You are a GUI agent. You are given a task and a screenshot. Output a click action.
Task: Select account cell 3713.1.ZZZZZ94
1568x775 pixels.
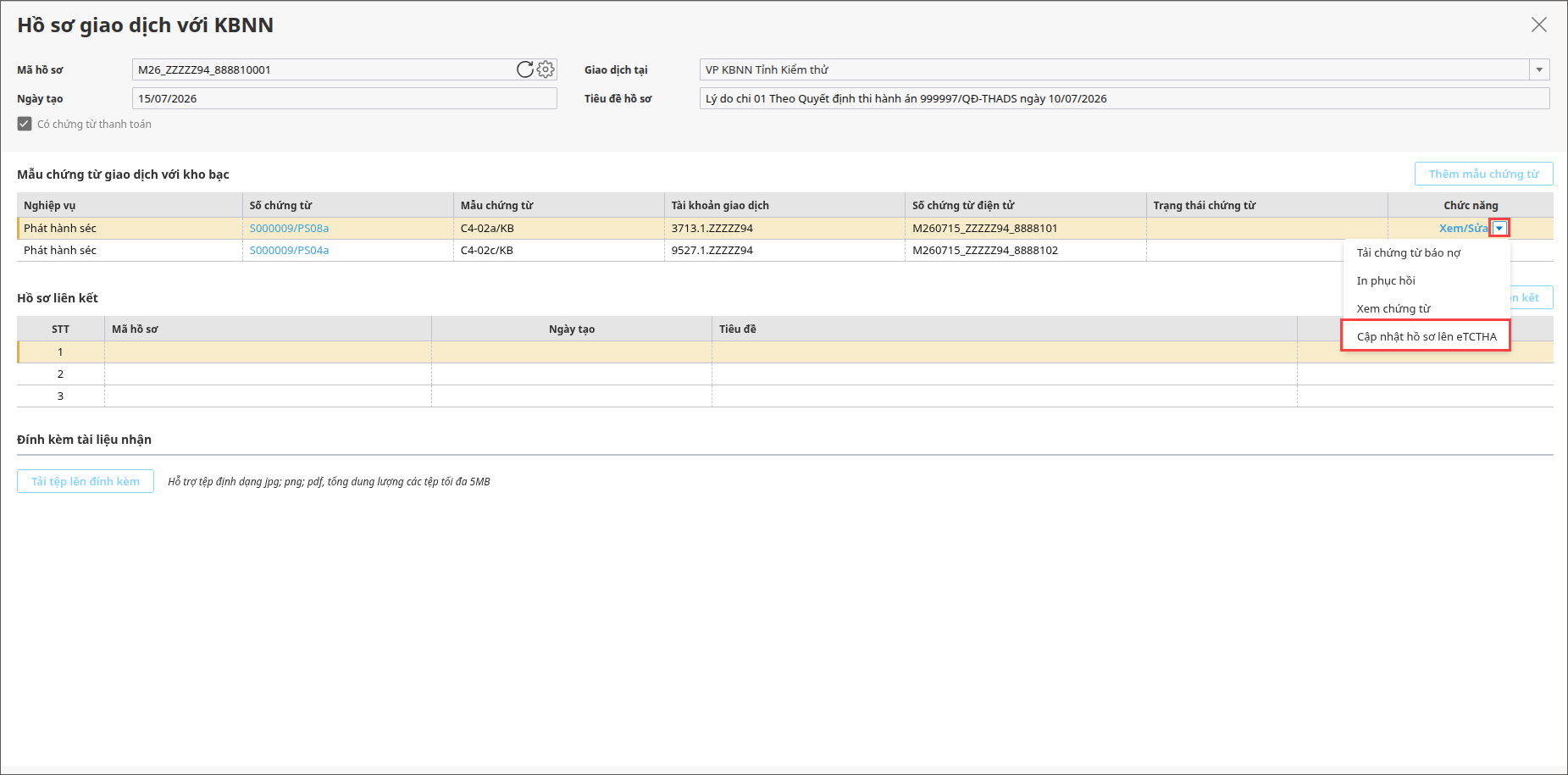[x=784, y=228]
